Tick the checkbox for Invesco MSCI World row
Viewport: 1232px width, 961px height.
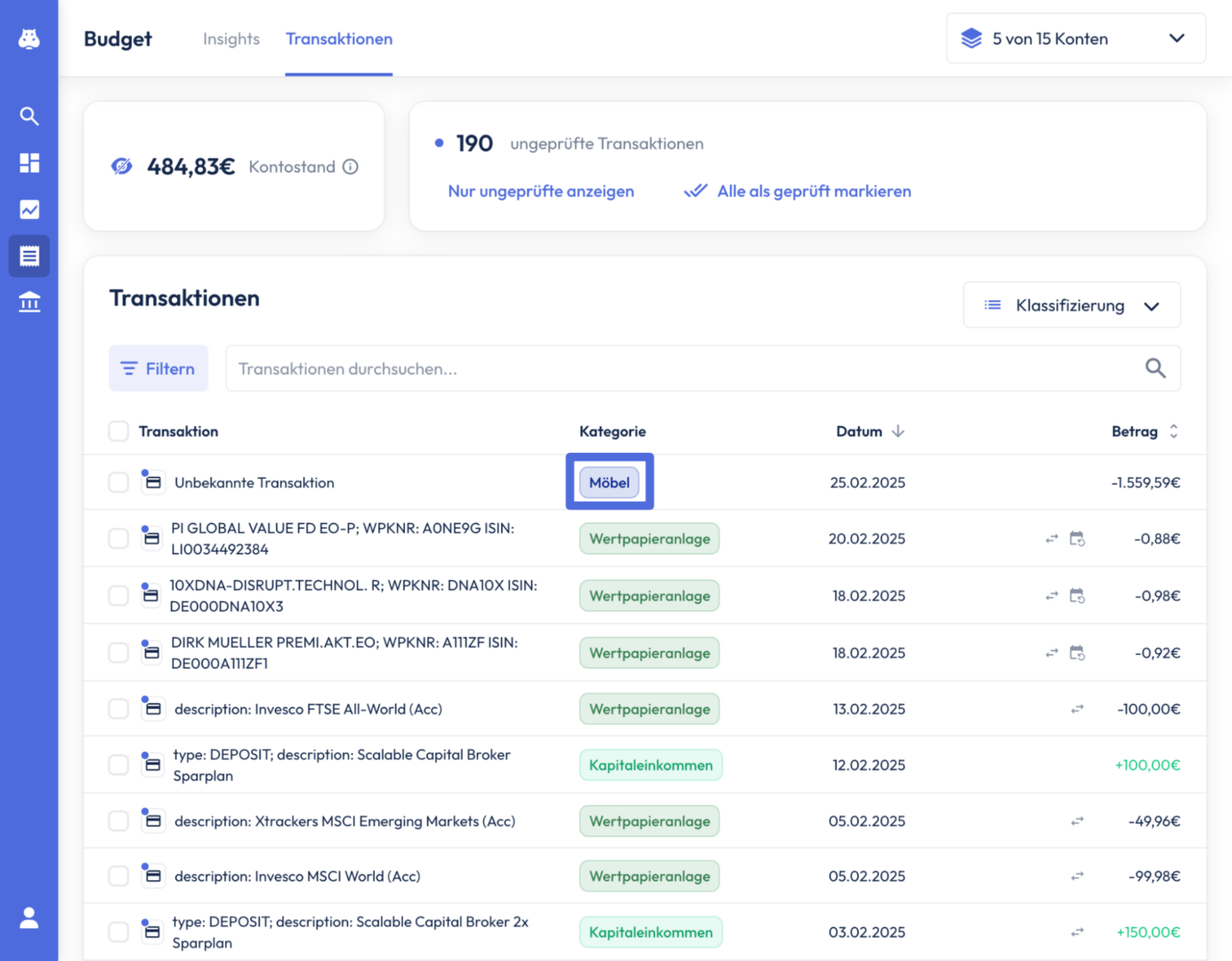click(x=118, y=876)
